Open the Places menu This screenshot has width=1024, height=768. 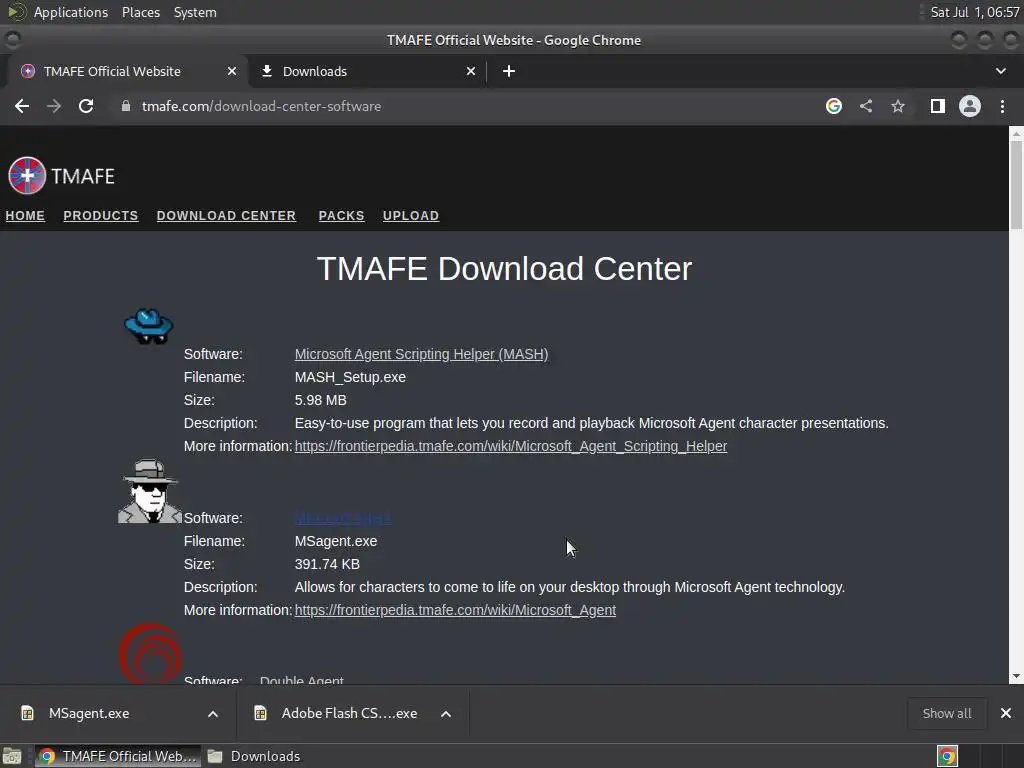[x=140, y=12]
